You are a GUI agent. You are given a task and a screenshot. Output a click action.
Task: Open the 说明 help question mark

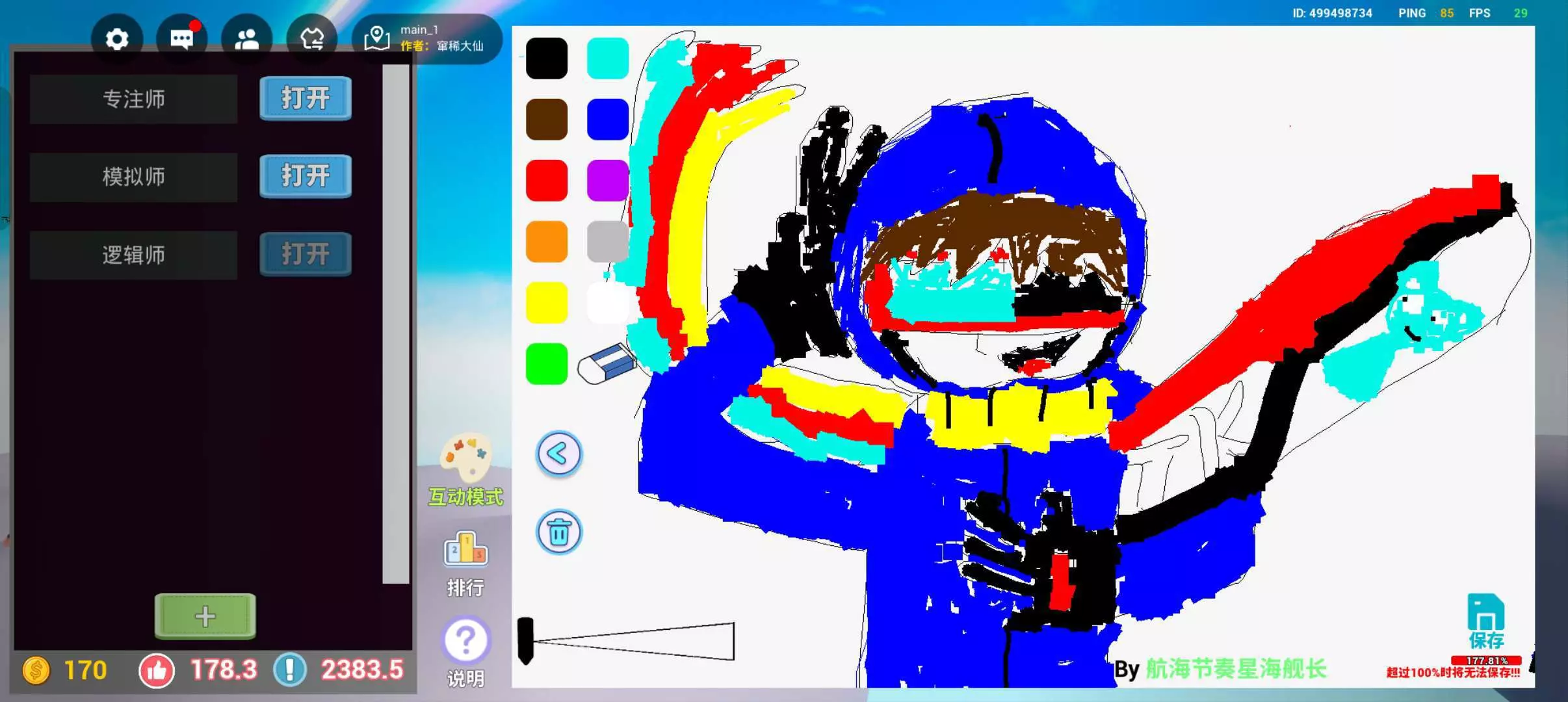465,641
